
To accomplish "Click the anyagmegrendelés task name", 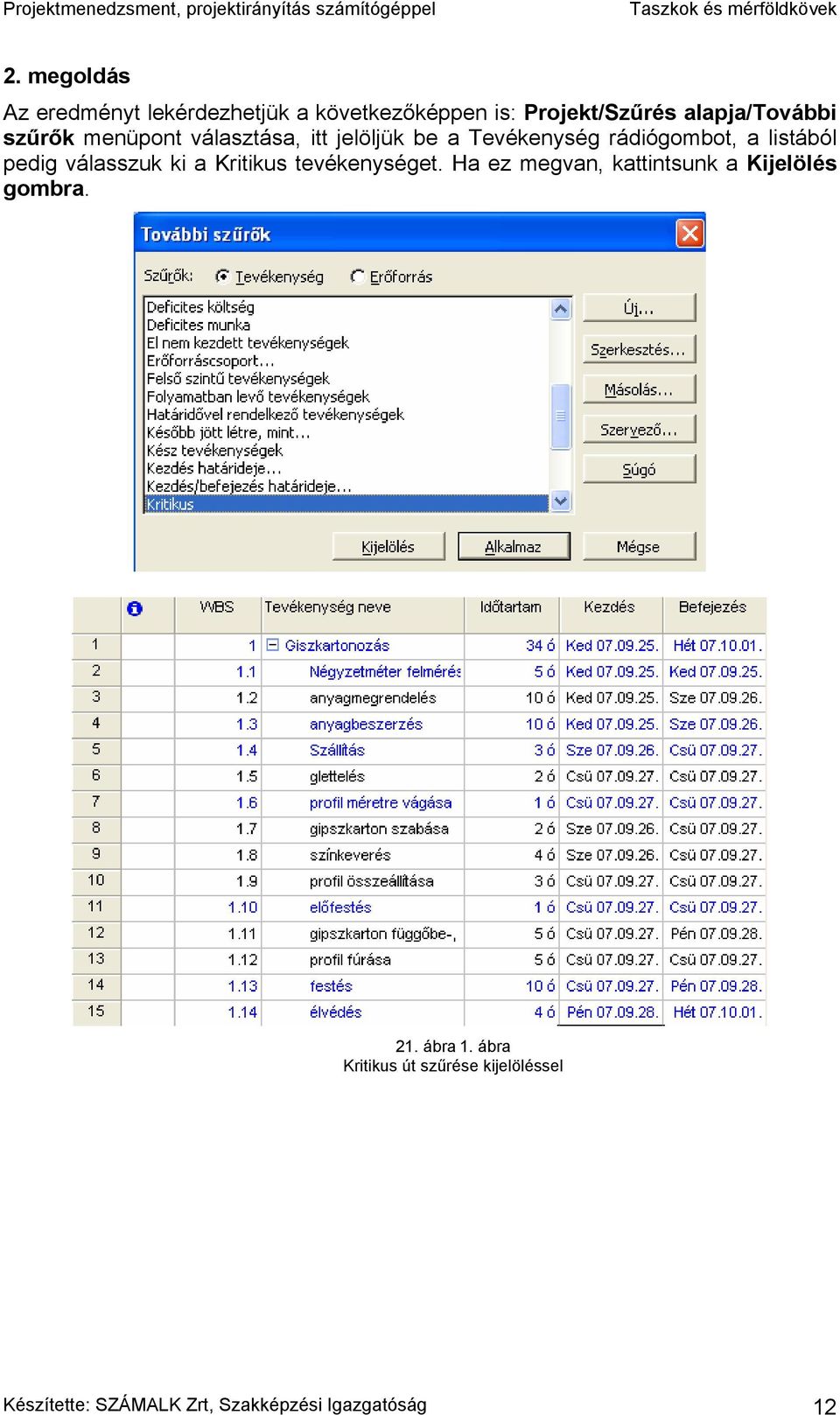I will point(373,698).
